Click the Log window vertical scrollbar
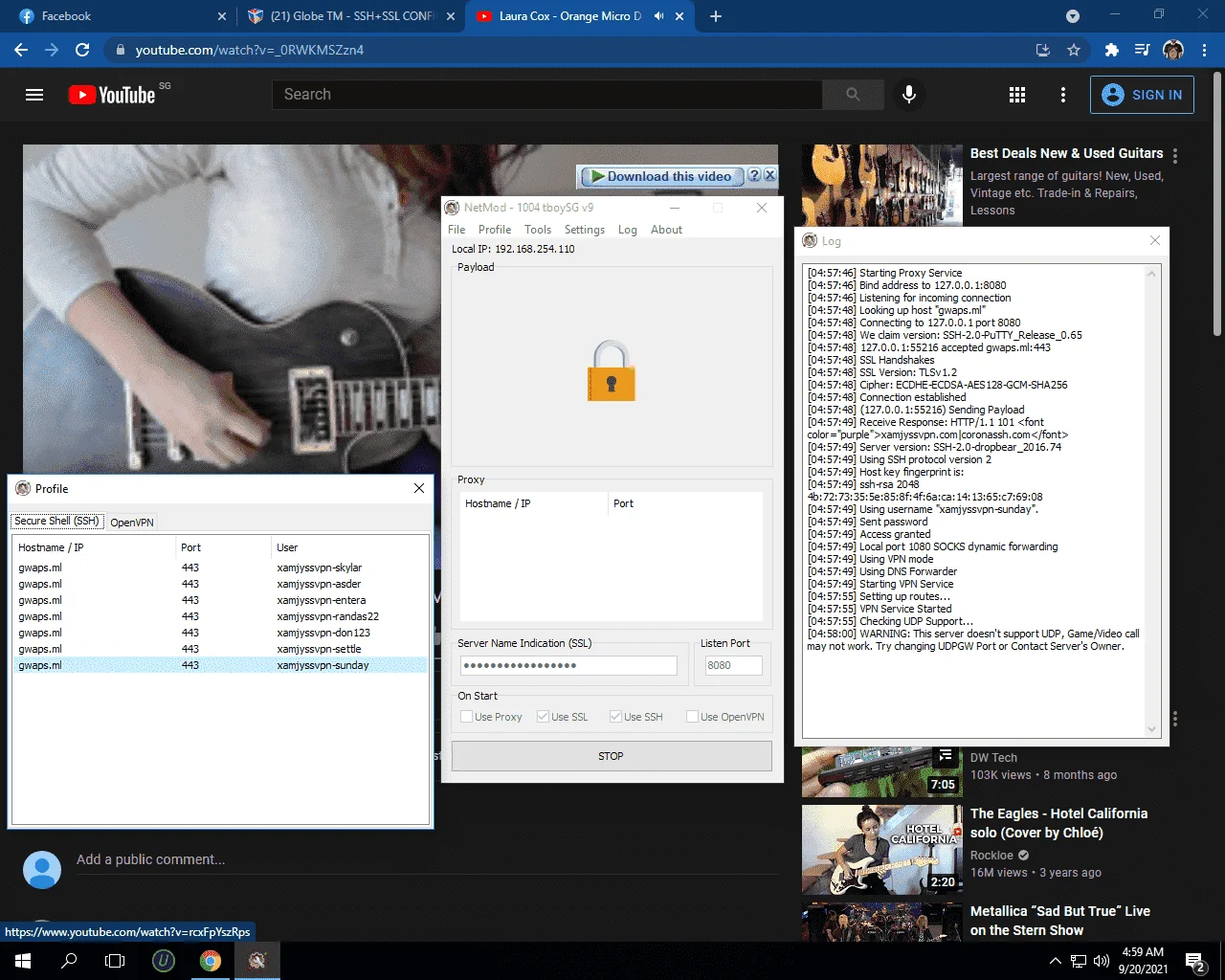The height and width of the screenshot is (980, 1225). [1152, 501]
